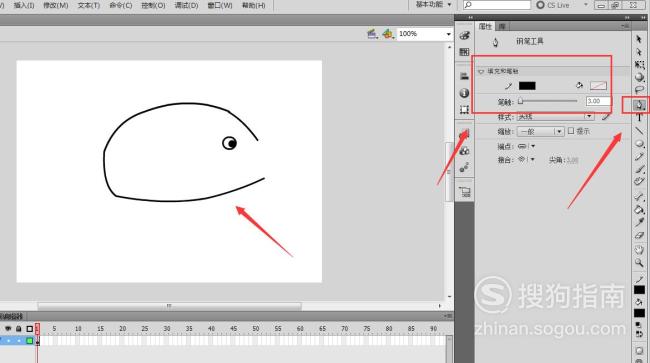Image resolution: width=650 pixels, height=363 pixels.
Task: Select the Text tool
Action: pos(639,118)
